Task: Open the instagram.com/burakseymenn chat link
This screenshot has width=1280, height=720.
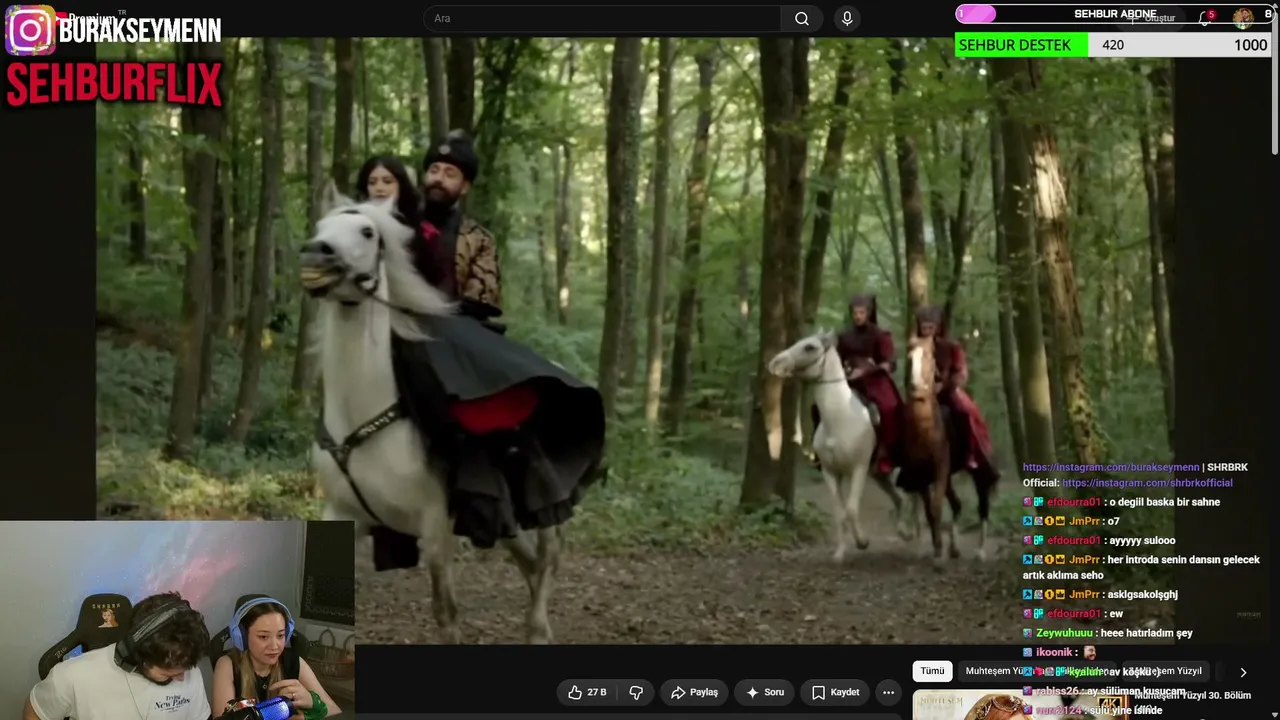Action: click(x=1110, y=467)
